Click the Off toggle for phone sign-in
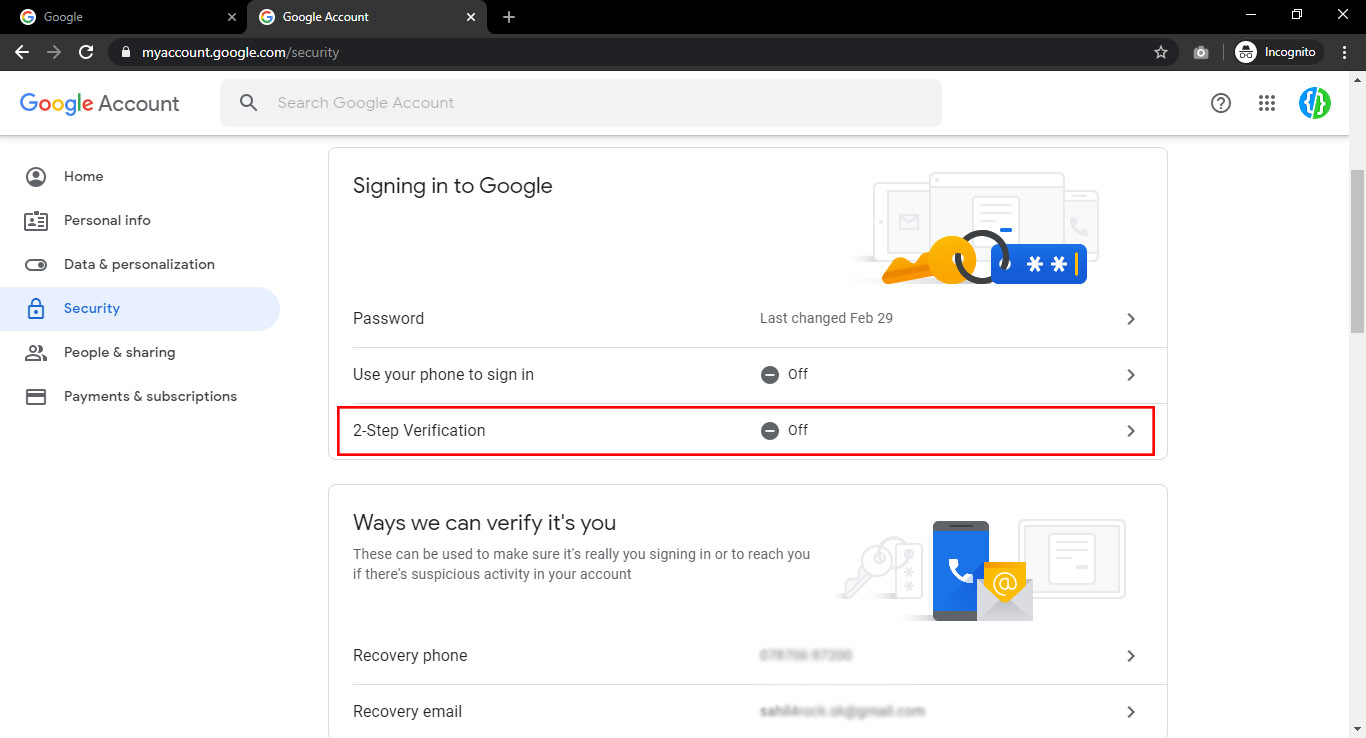Image resolution: width=1366 pixels, height=738 pixels. (770, 374)
